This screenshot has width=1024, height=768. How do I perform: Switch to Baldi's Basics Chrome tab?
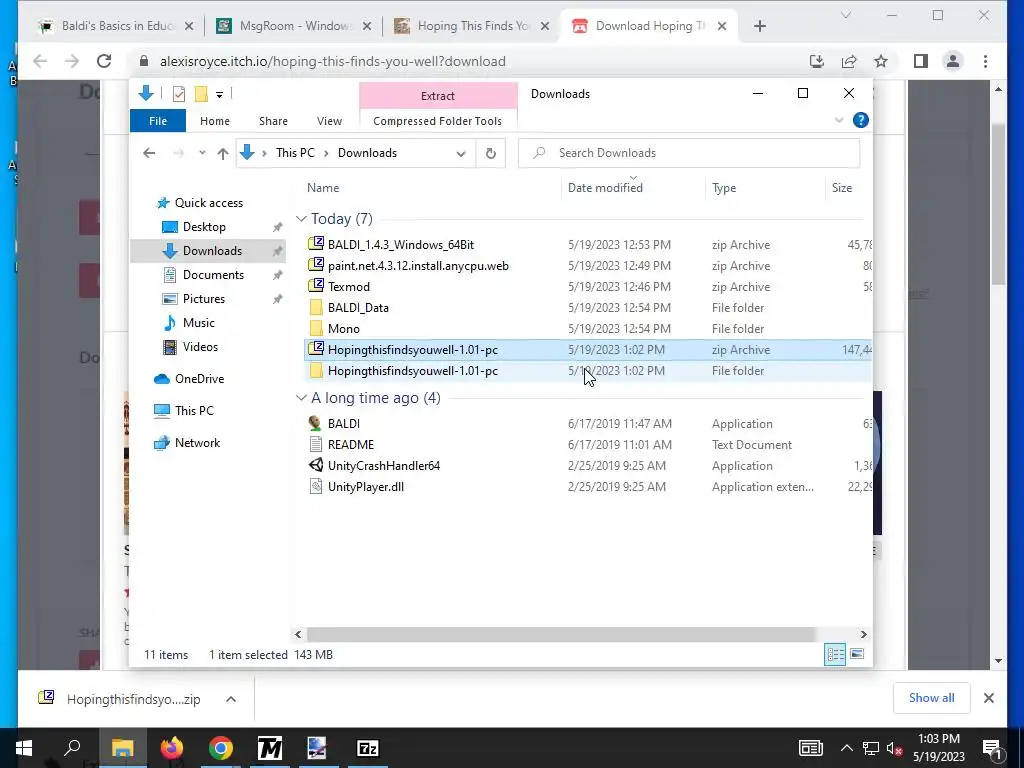tap(118, 26)
